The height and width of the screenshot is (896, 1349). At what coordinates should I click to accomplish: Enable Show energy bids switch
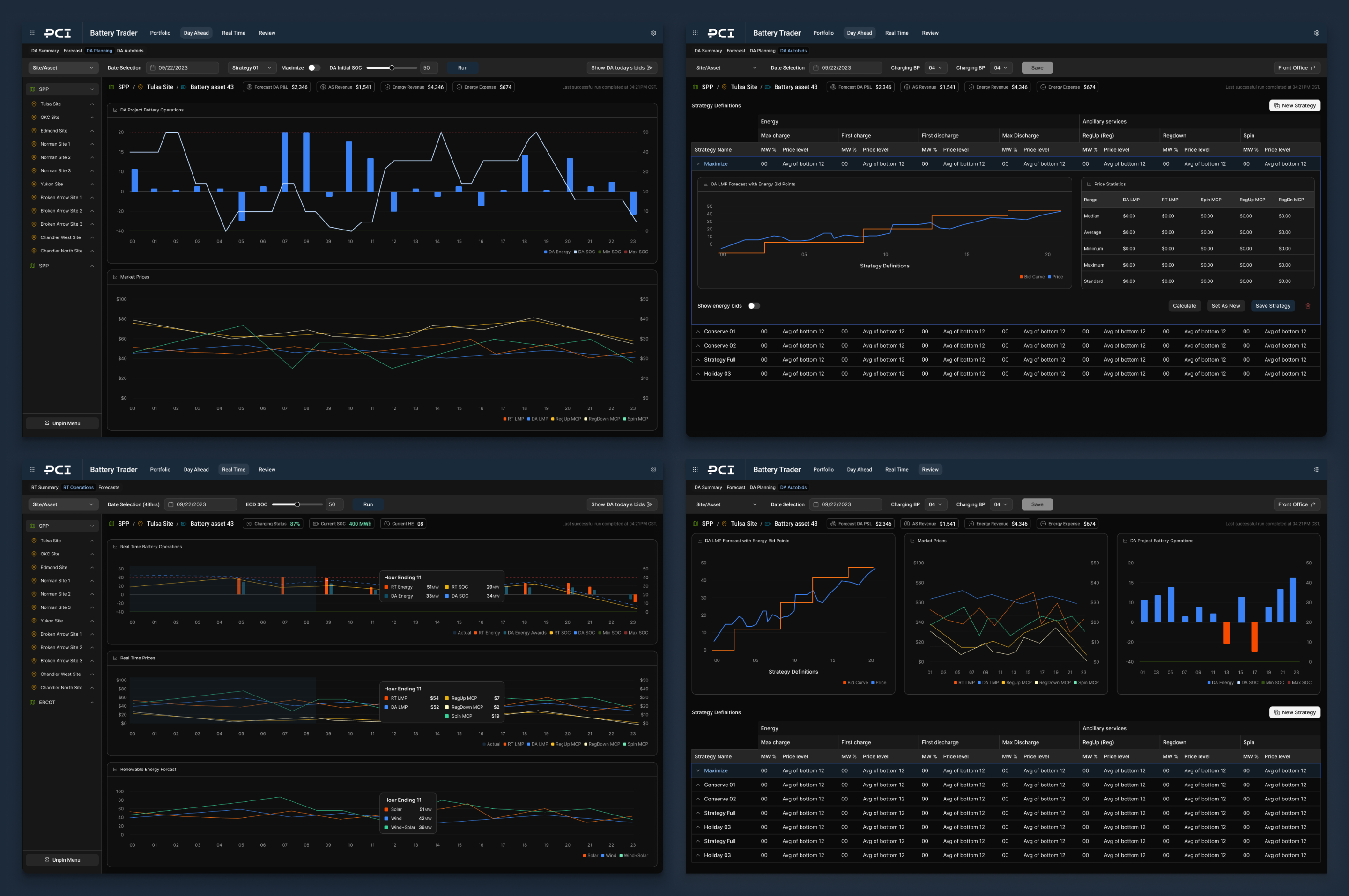[x=754, y=306]
